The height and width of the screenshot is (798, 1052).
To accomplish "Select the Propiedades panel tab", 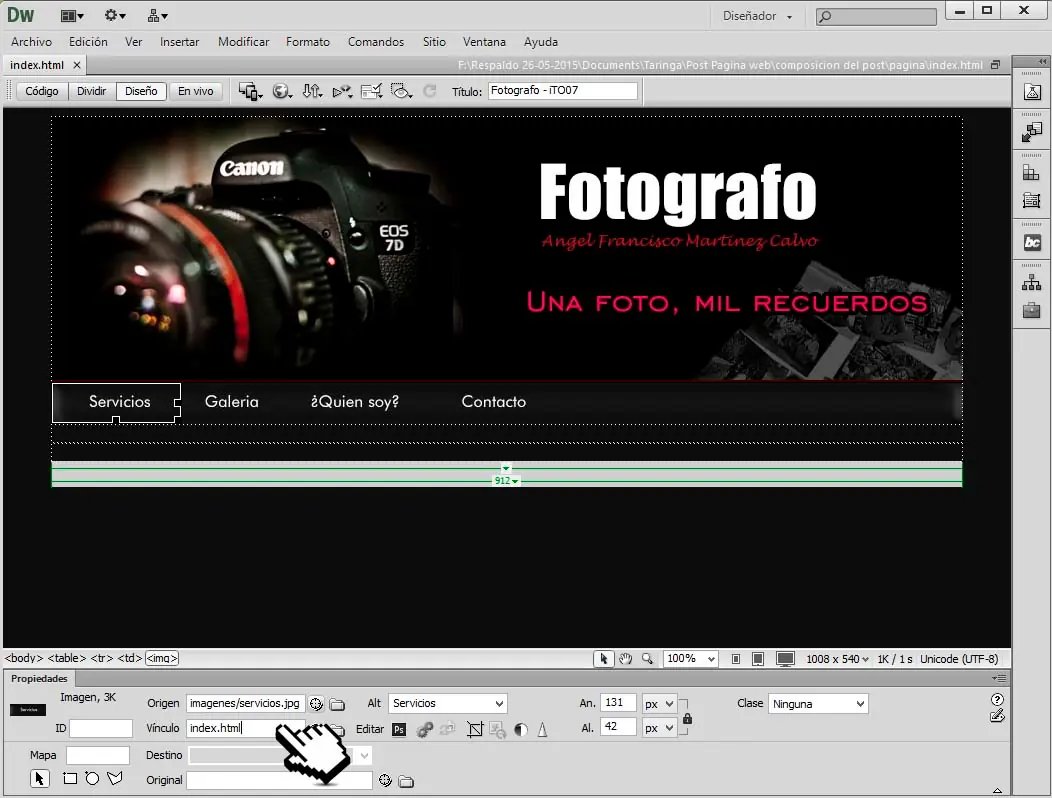I will (39, 679).
